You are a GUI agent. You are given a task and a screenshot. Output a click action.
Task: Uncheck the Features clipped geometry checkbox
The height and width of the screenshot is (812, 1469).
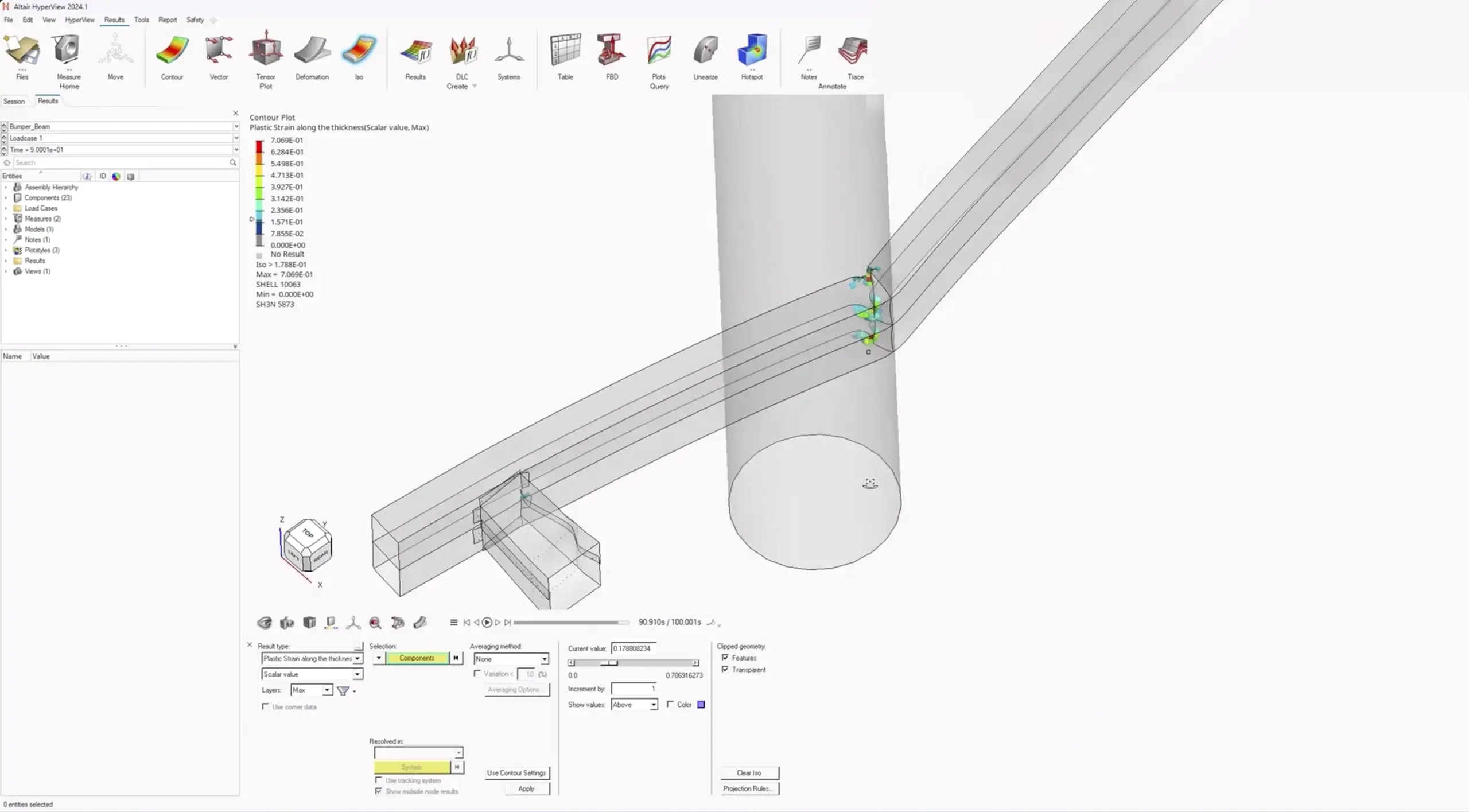(x=725, y=658)
